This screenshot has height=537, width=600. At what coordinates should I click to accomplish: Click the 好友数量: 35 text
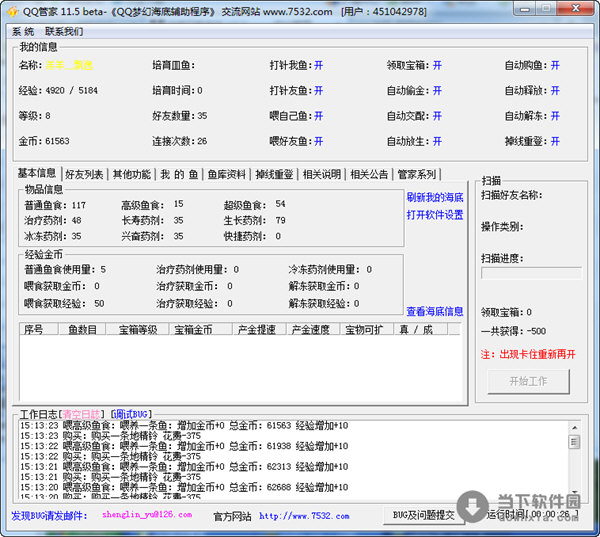(179, 116)
